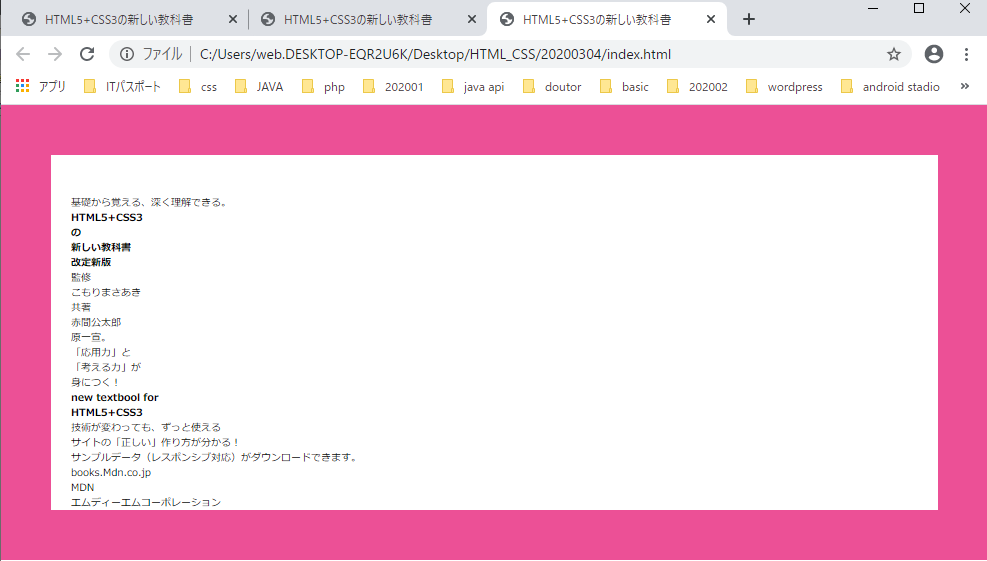Click the name こもりまさあき
987x561 pixels.
[106, 292]
